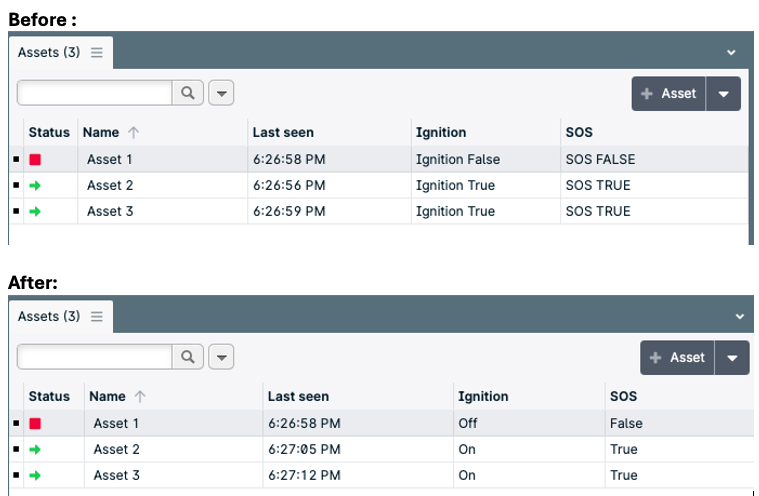Click the search input field in the After panel
This screenshot has height=496, width=759.
click(x=95, y=357)
